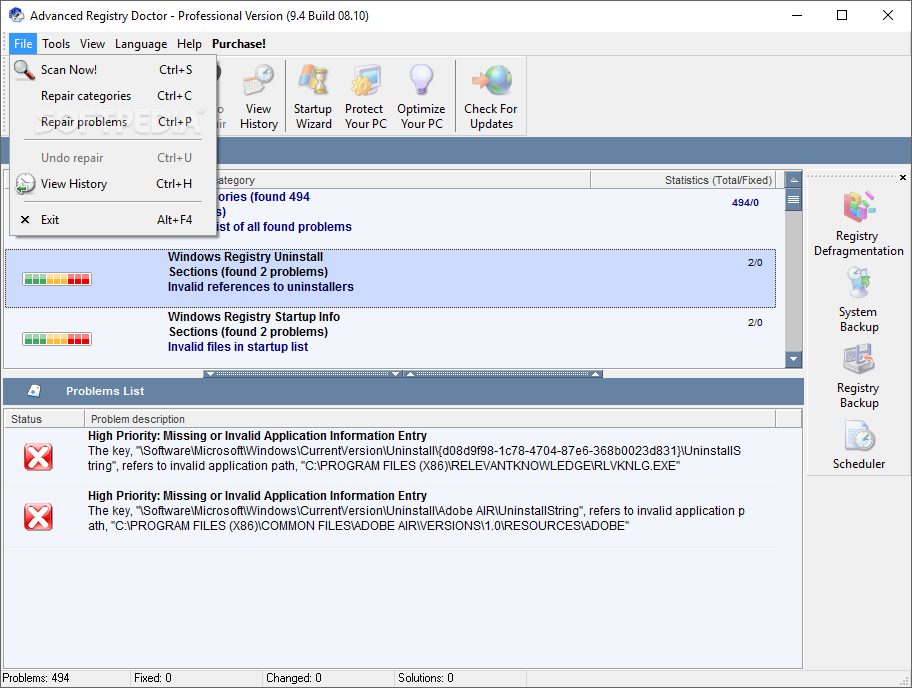Image resolution: width=912 pixels, height=688 pixels.
Task: Open the Tools menu
Action: [x=56, y=44]
